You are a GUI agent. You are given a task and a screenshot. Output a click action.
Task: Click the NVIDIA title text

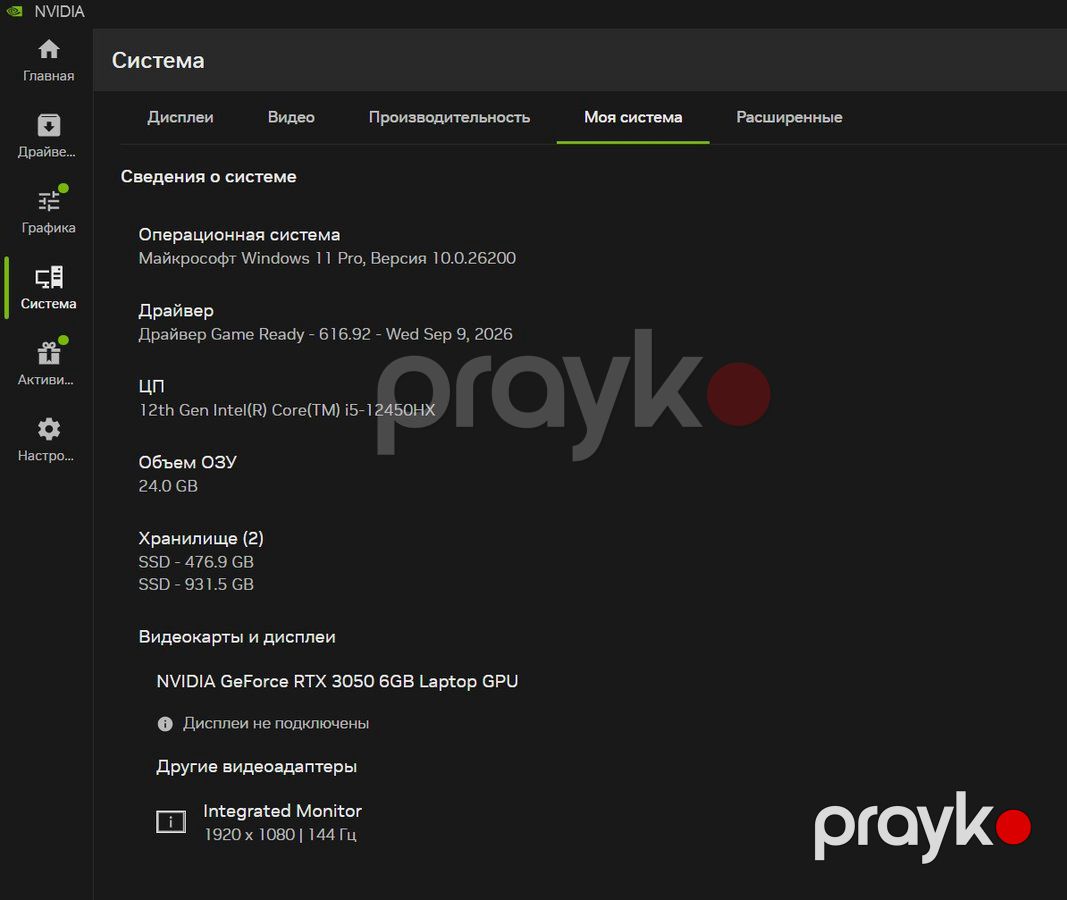click(x=60, y=12)
